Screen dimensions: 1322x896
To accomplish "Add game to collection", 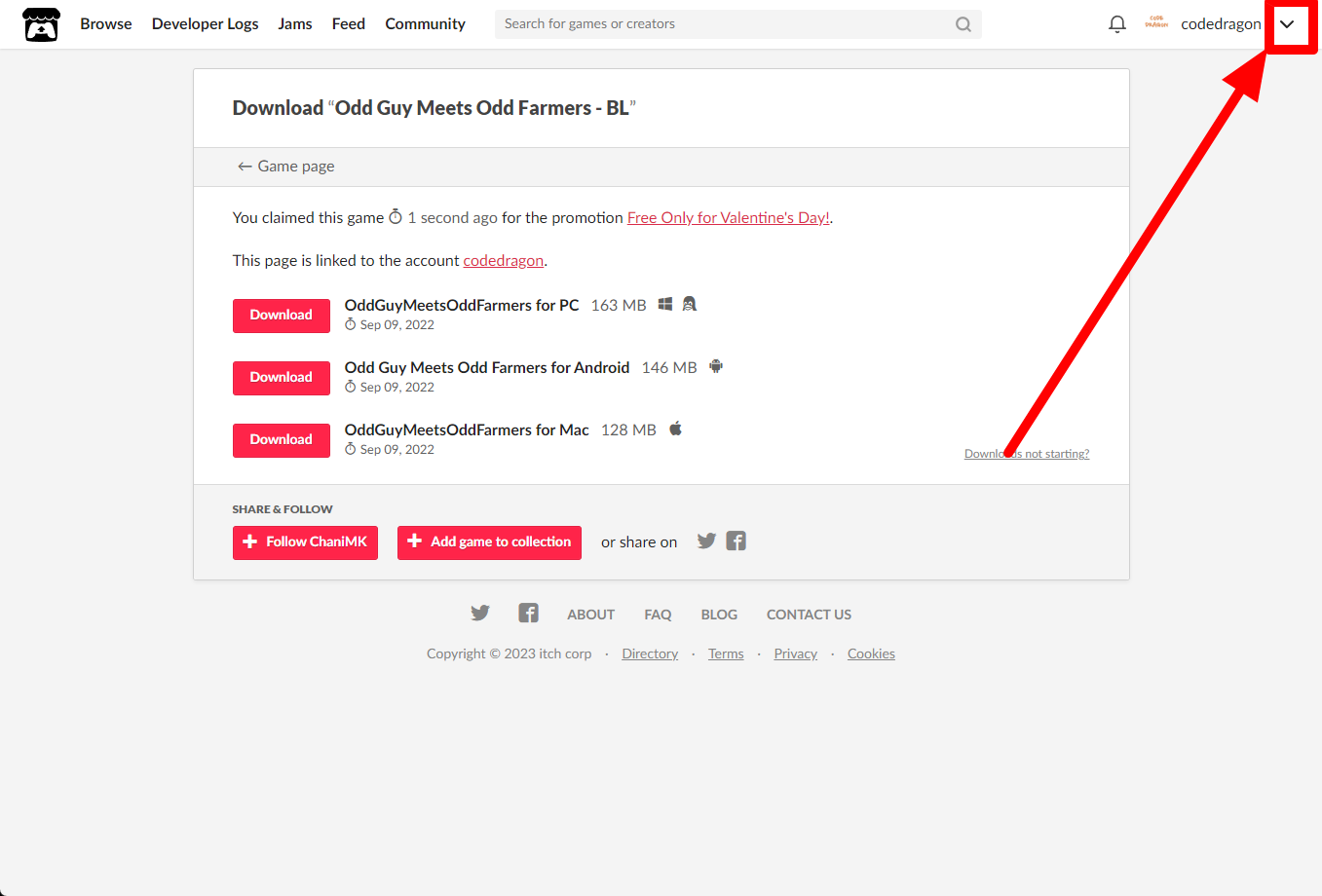I will 489,542.
